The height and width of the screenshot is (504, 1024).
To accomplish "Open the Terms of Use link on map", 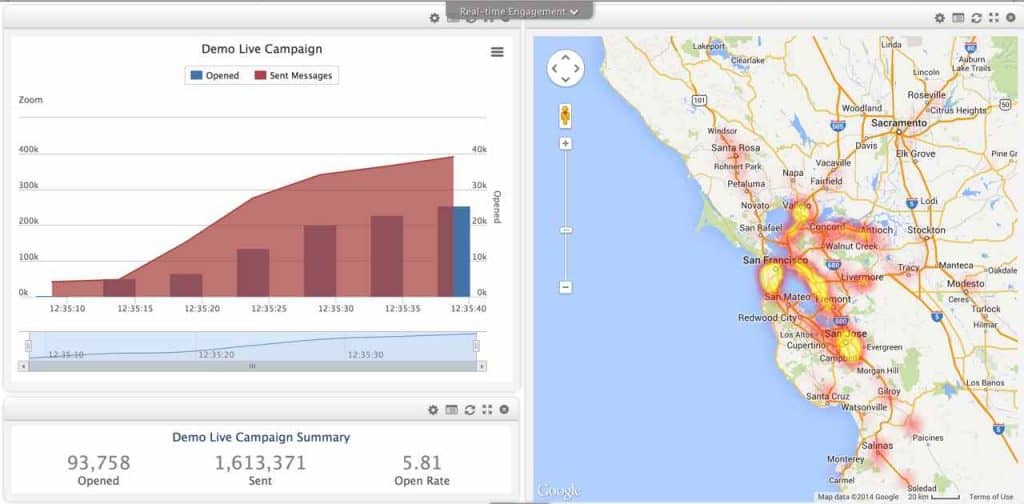I will click(991, 497).
